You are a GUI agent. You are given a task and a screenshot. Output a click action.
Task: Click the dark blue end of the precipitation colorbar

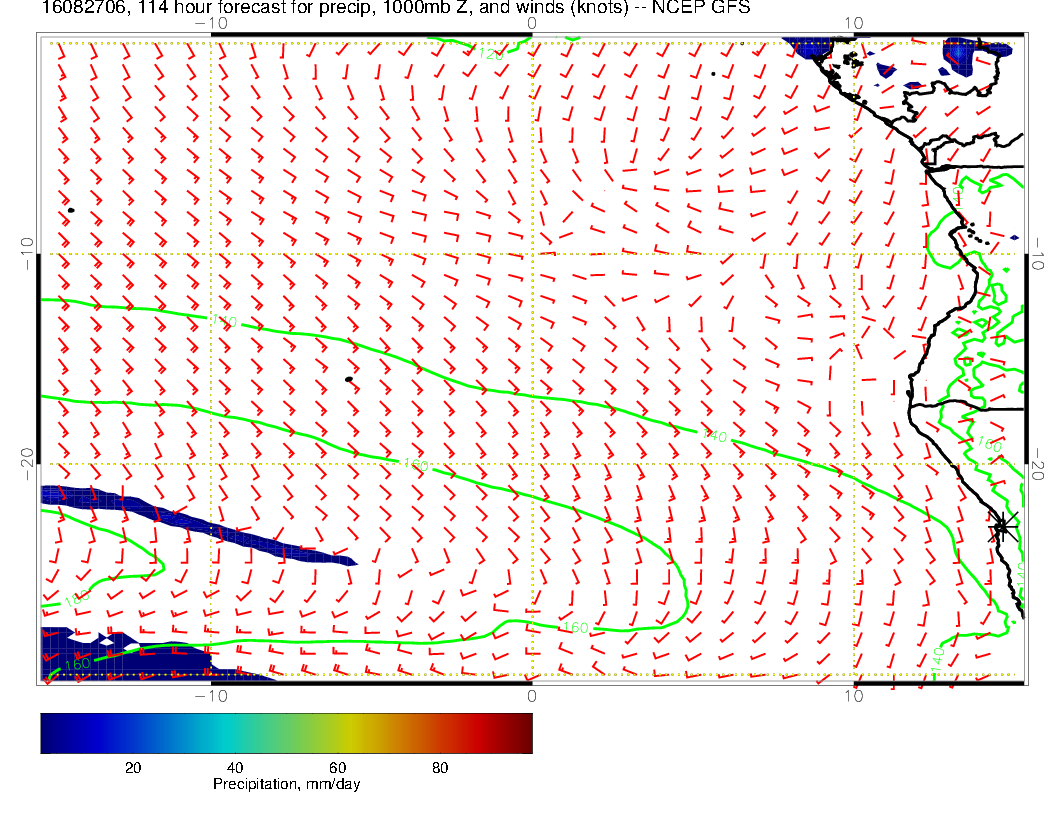(x=54, y=733)
